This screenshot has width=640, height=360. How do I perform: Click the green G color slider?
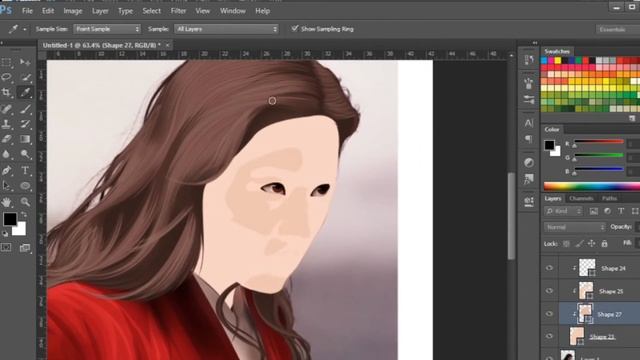598,155
